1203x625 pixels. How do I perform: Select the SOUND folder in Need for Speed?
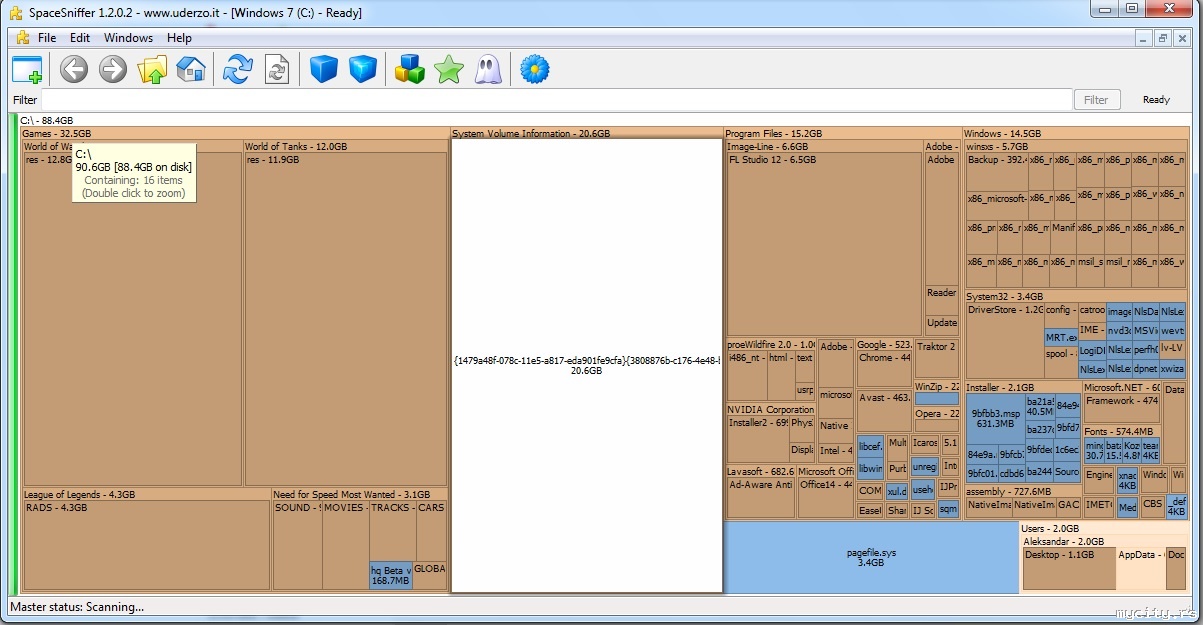tap(297, 546)
